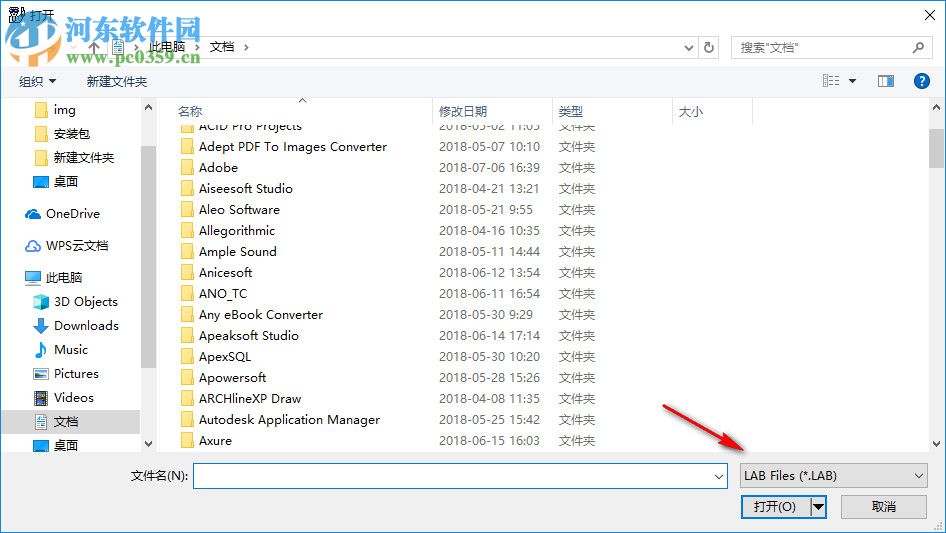Click the arrow beside 打开 button
This screenshot has width=946, height=533.
818,507
